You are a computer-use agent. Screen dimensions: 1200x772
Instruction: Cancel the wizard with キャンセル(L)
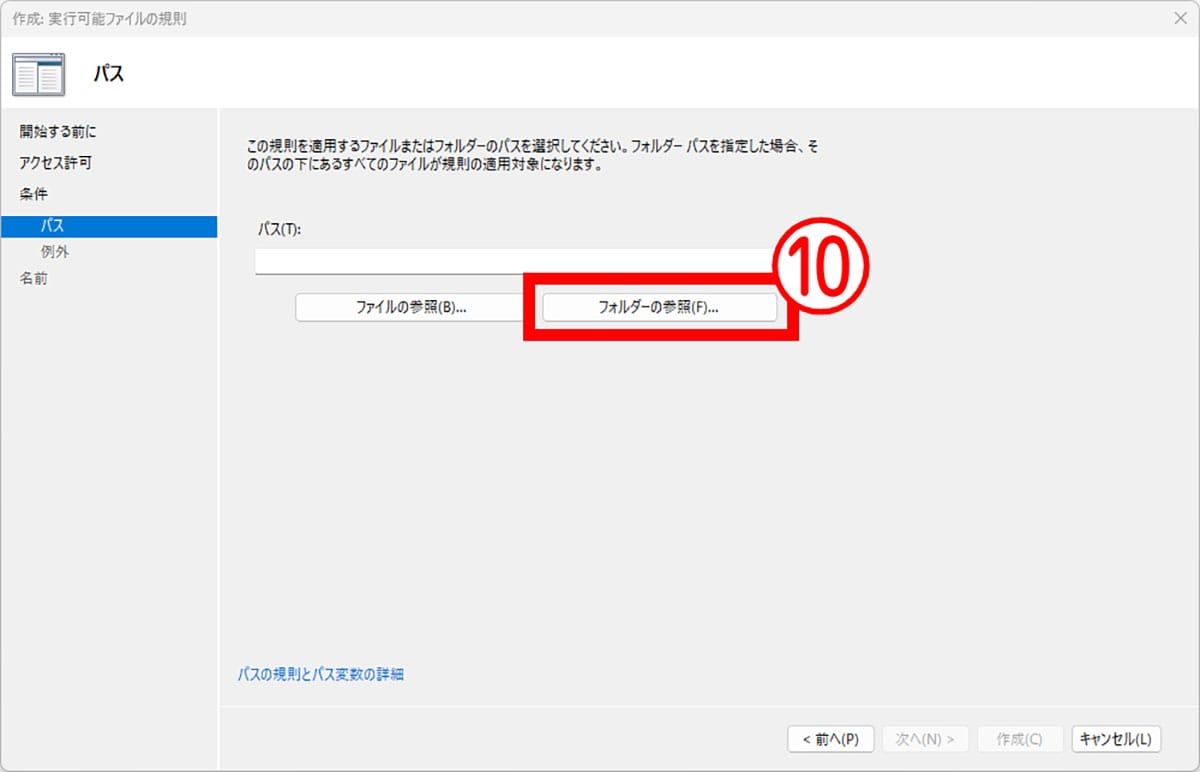pyautogui.click(x=1116, y=739)
